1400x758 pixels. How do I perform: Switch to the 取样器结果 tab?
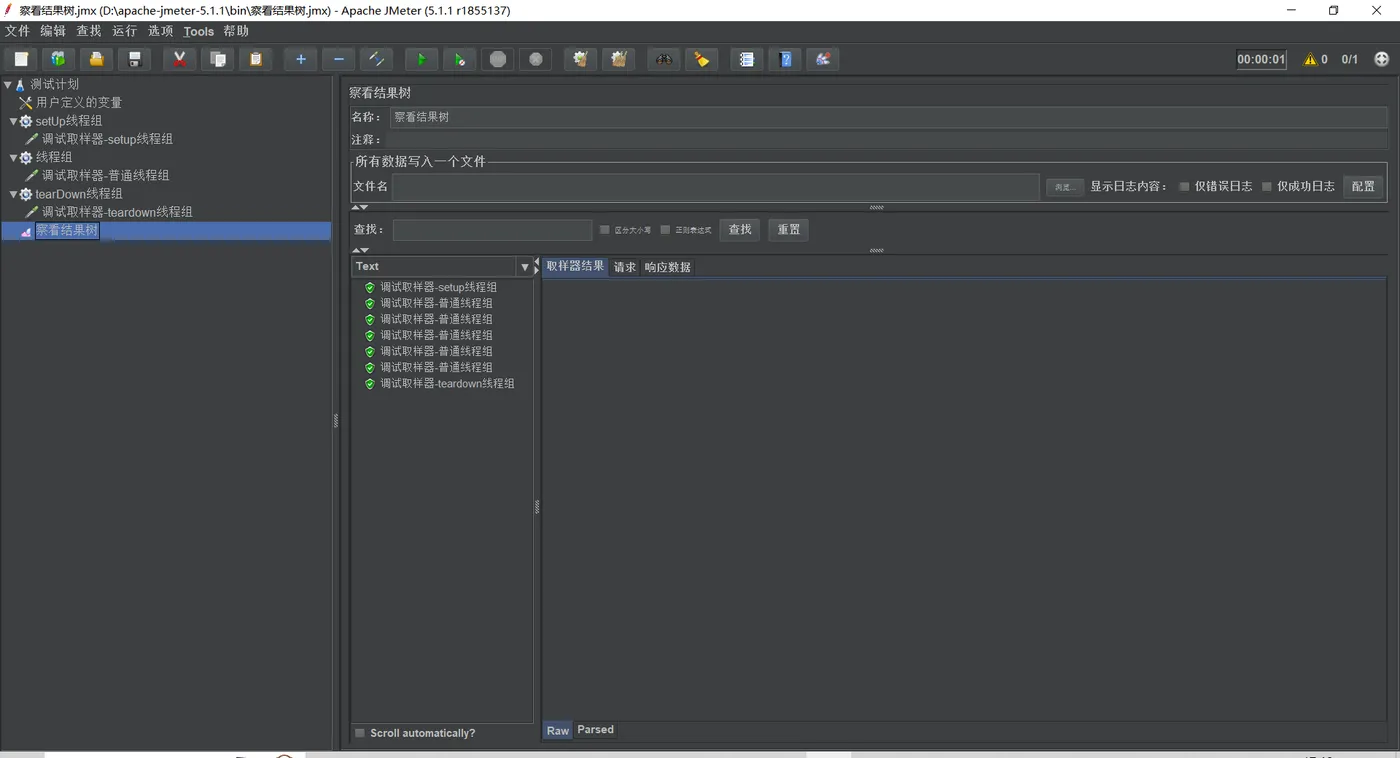(575, 266)
